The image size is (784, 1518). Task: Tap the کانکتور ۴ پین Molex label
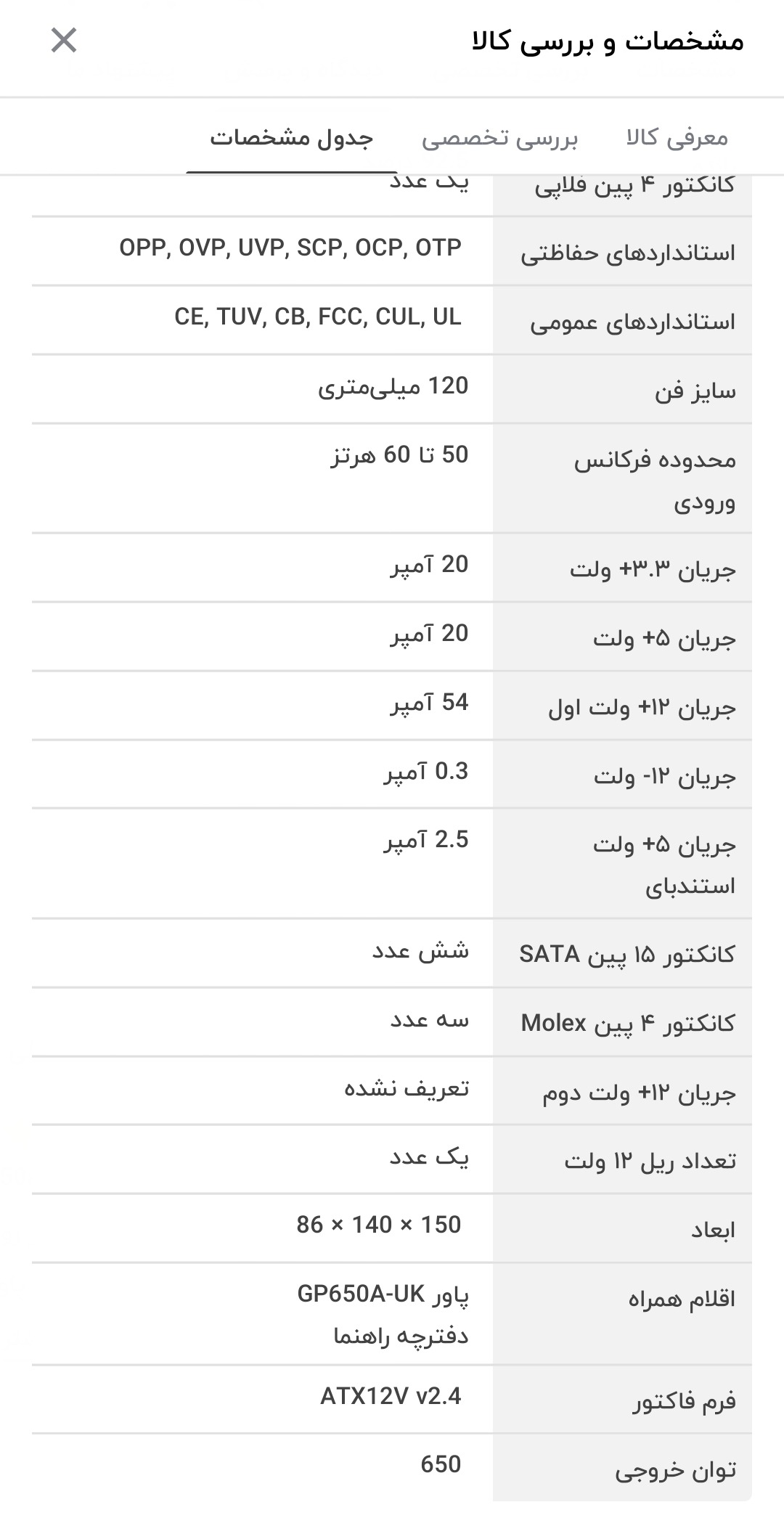point(627,1023)
